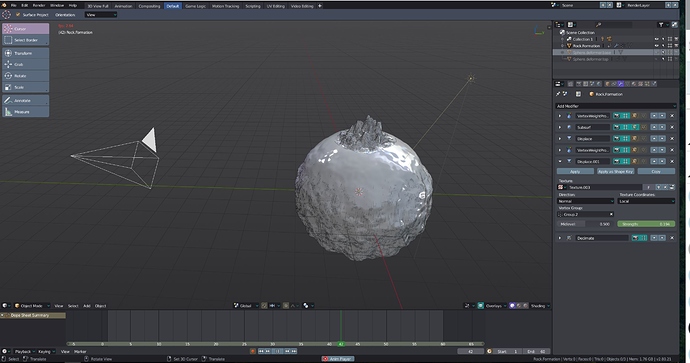Jump to the timeline end frame
Image resolution: width=690 pixels, height=363 pixels.
(294, 351)
